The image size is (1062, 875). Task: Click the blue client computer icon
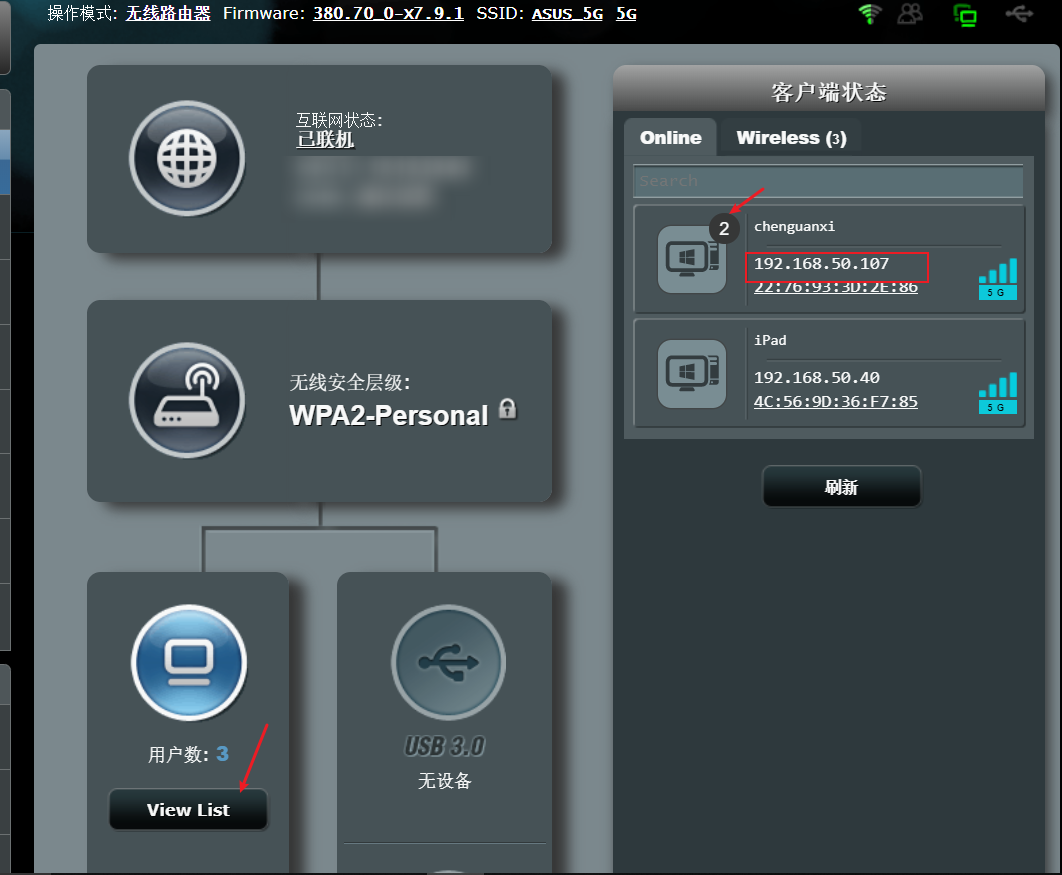(x=188, y=662)
